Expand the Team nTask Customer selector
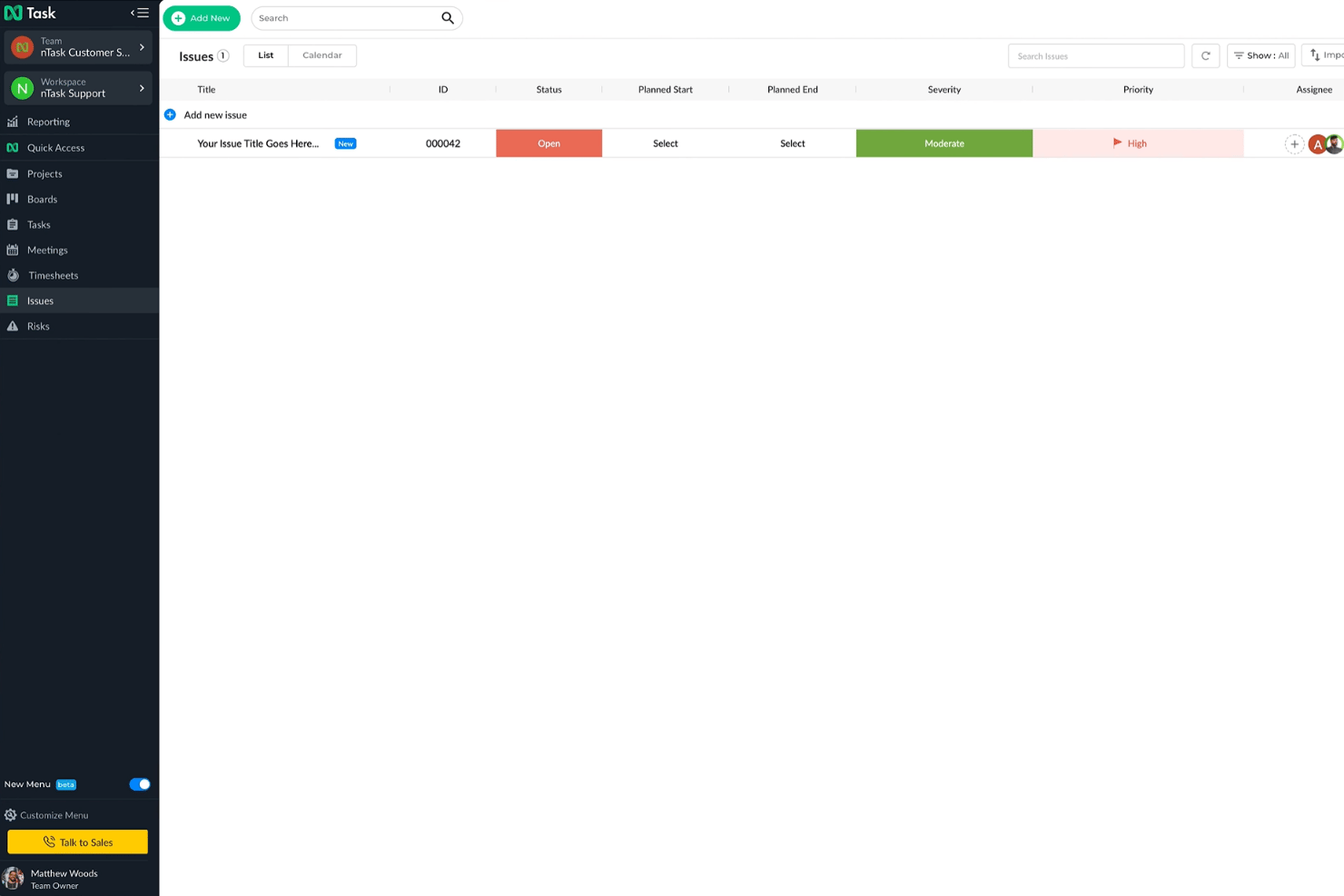This screenshot has height=896, width=1344. 78,47
